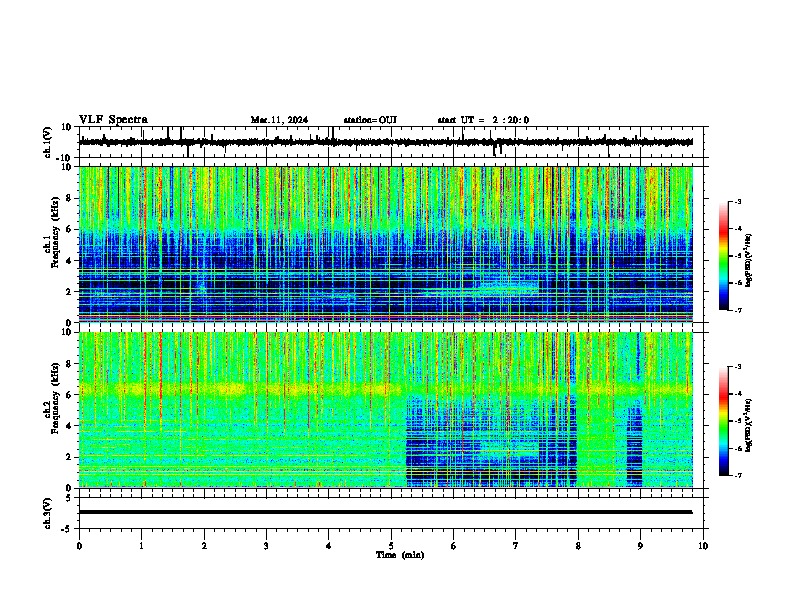Click the ch.1 spectrogram "2" kHz tick label
Image resolution: width=792 pixels, height=612 pixels.
coord(69,292)
